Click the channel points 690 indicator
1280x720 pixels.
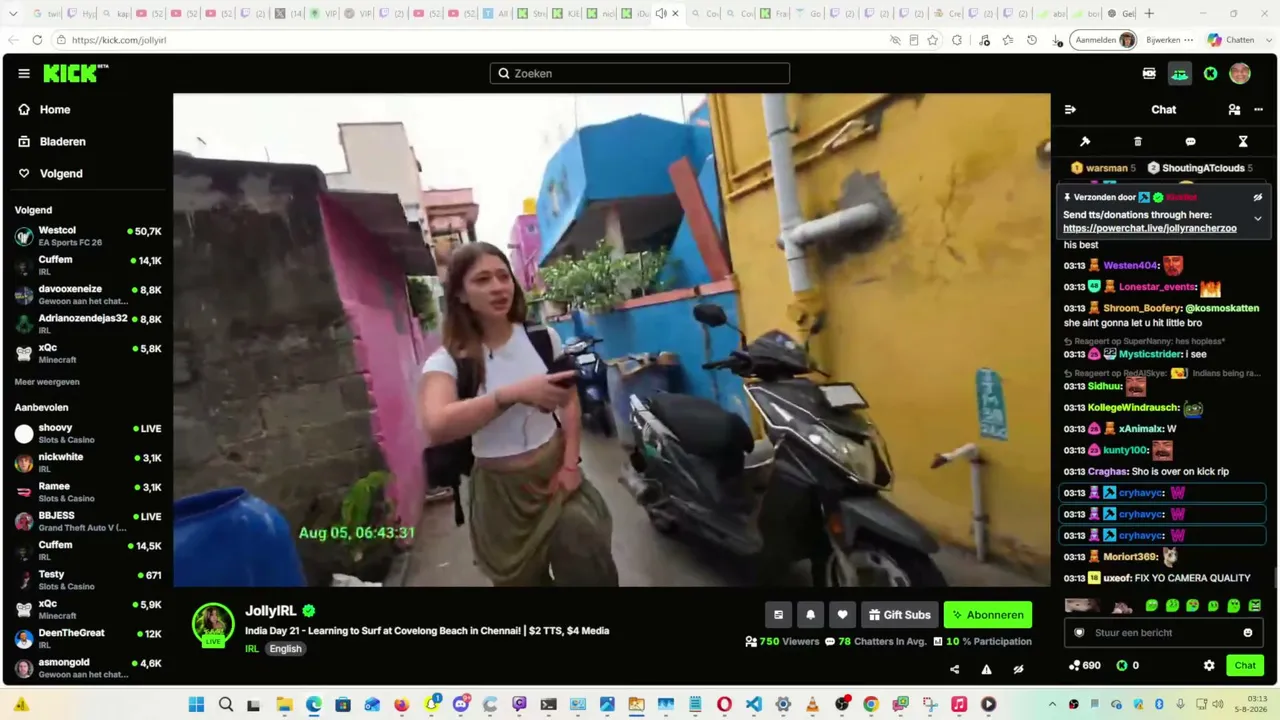click(x=1084, y=665)
